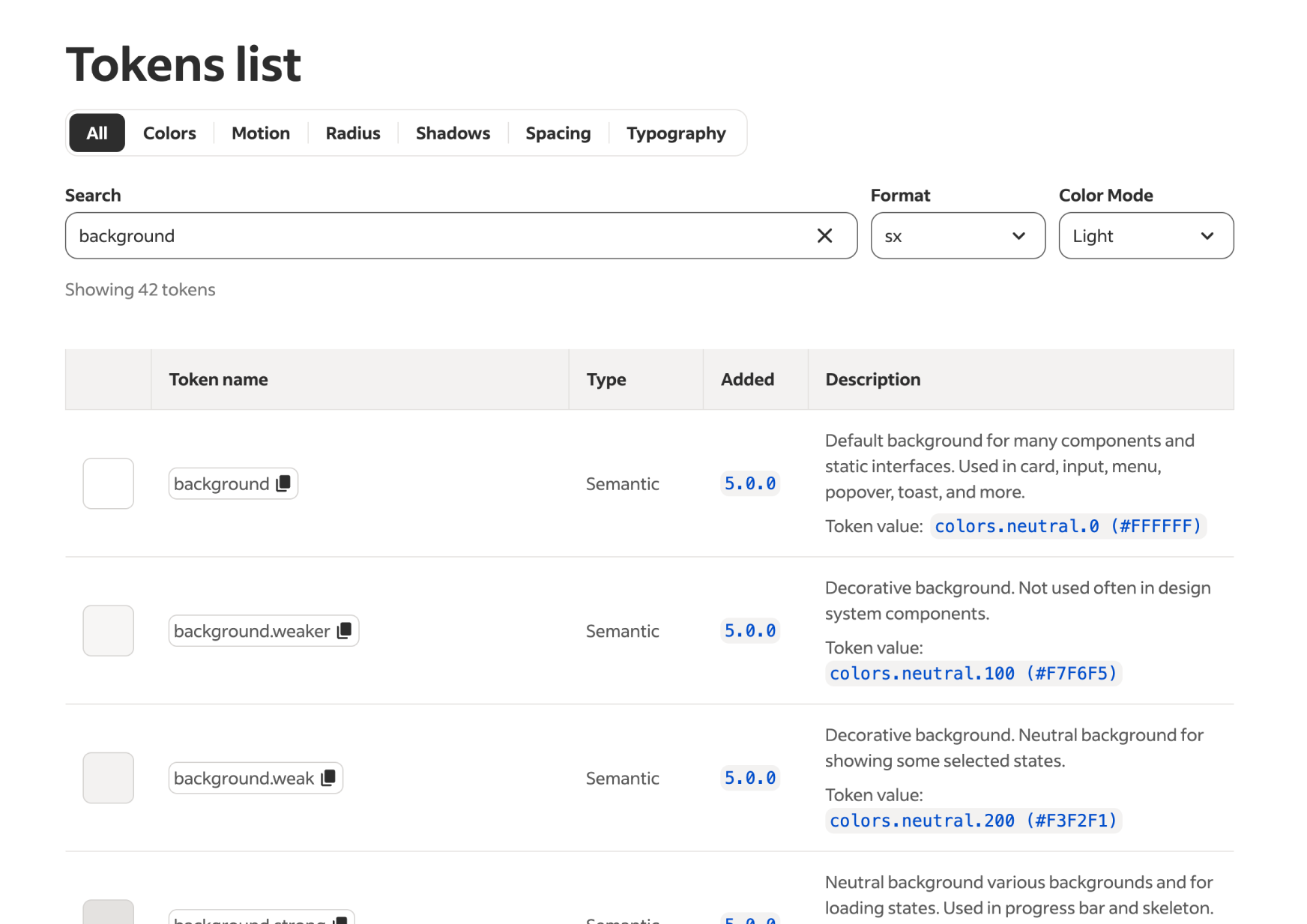
Task: Open the Shadows tab
Action: [x=453, y=133]
